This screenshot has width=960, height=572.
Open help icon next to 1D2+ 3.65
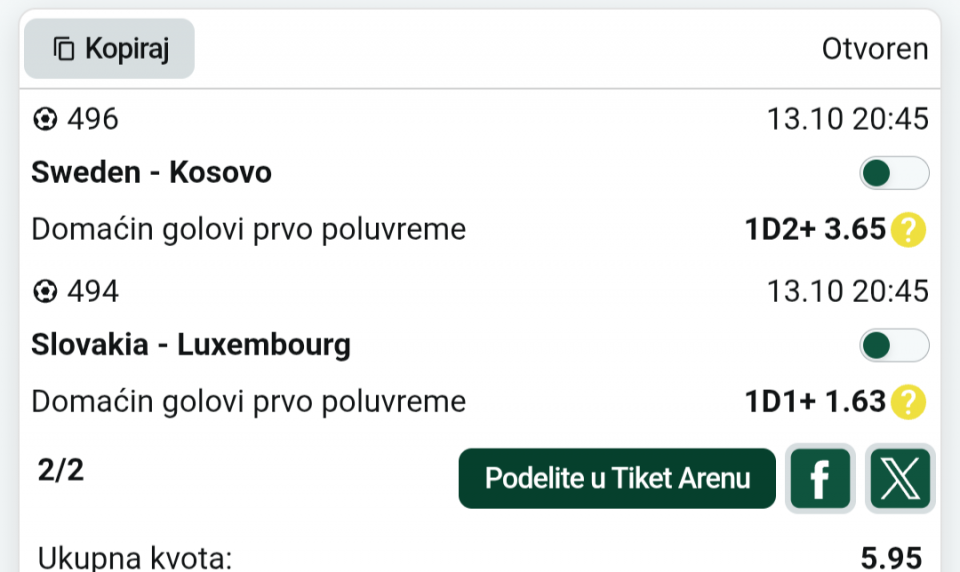(x=908, y=230)
